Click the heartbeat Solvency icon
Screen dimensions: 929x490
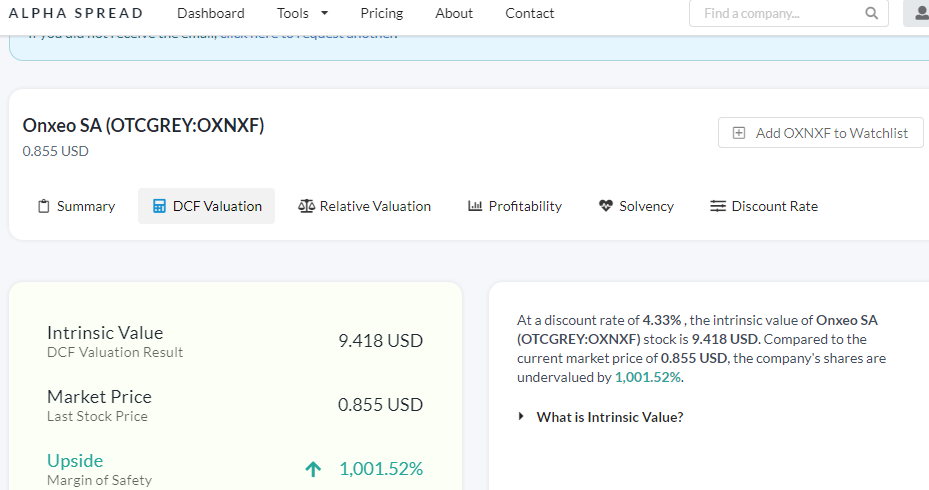click(605, 206)
